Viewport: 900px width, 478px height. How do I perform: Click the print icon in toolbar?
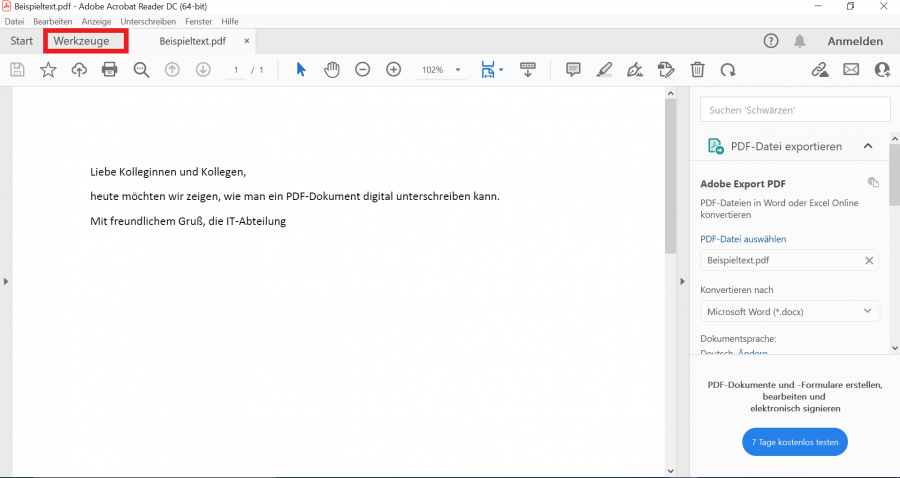[110, 69]
